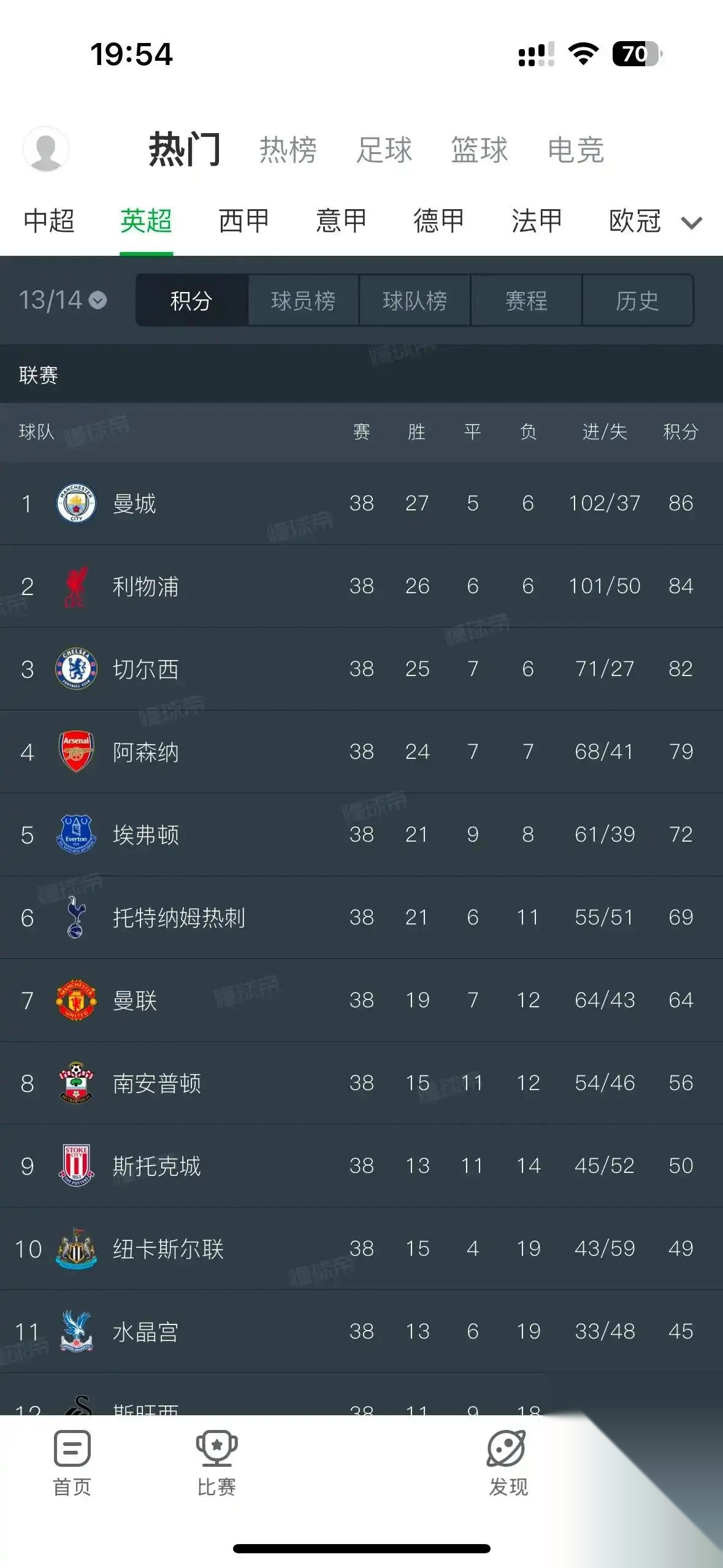Select the 托特纳姆热刺 standings row

tap(181, 917)
